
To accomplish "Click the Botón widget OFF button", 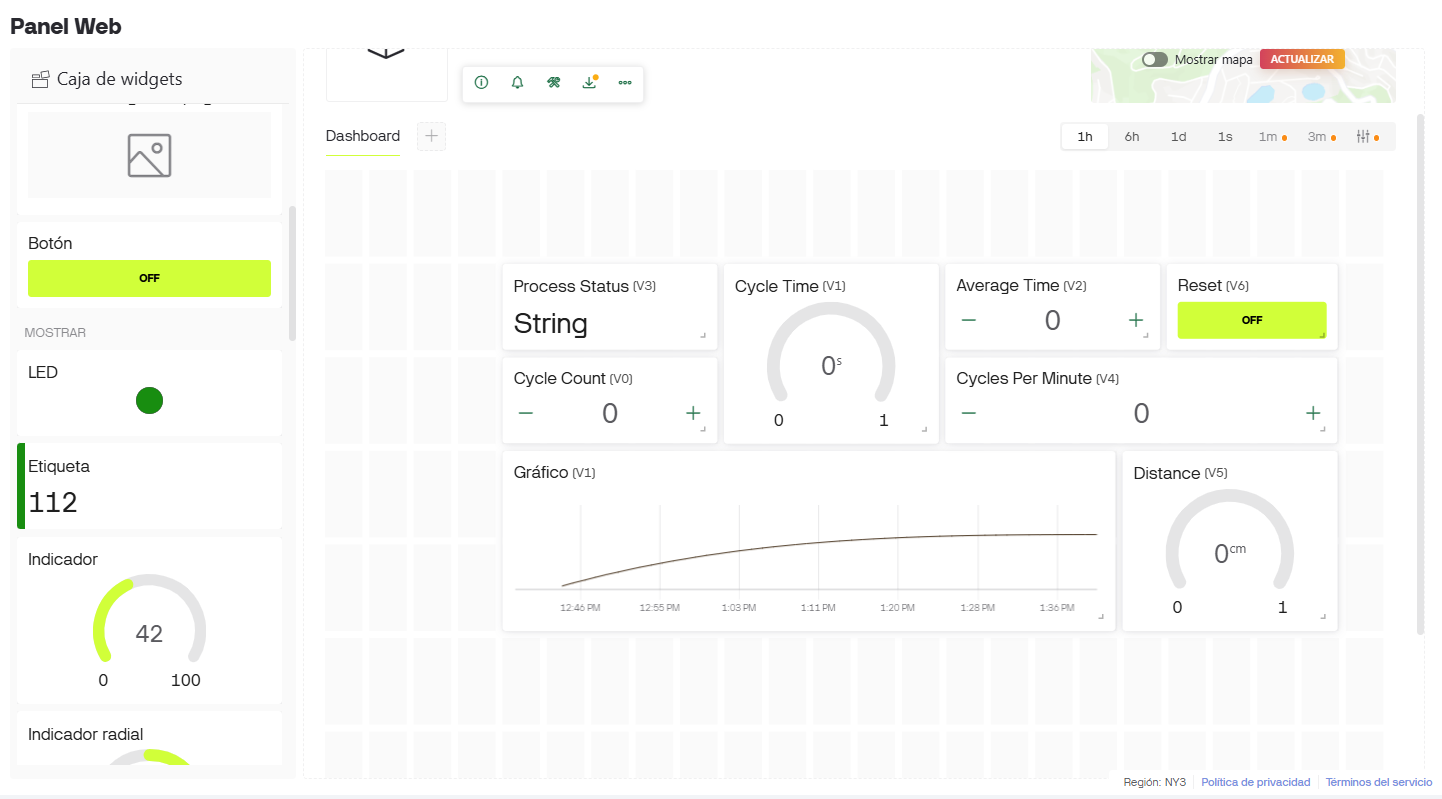I will coord(149,279).
